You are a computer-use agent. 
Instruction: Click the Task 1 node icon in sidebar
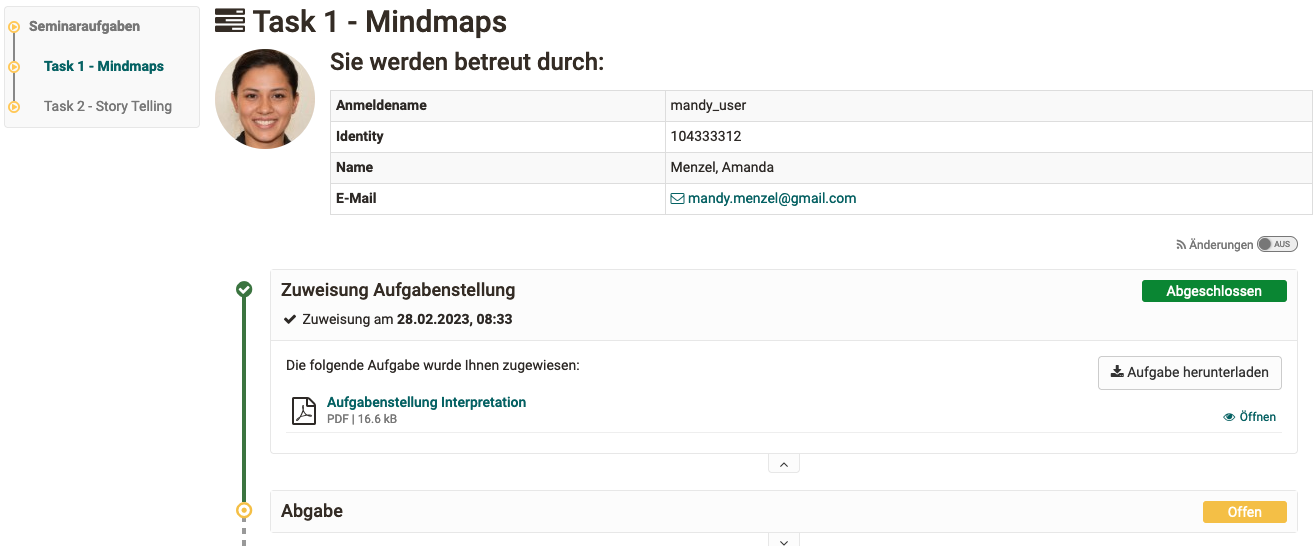pyautogui.click(x=14, y=67)
